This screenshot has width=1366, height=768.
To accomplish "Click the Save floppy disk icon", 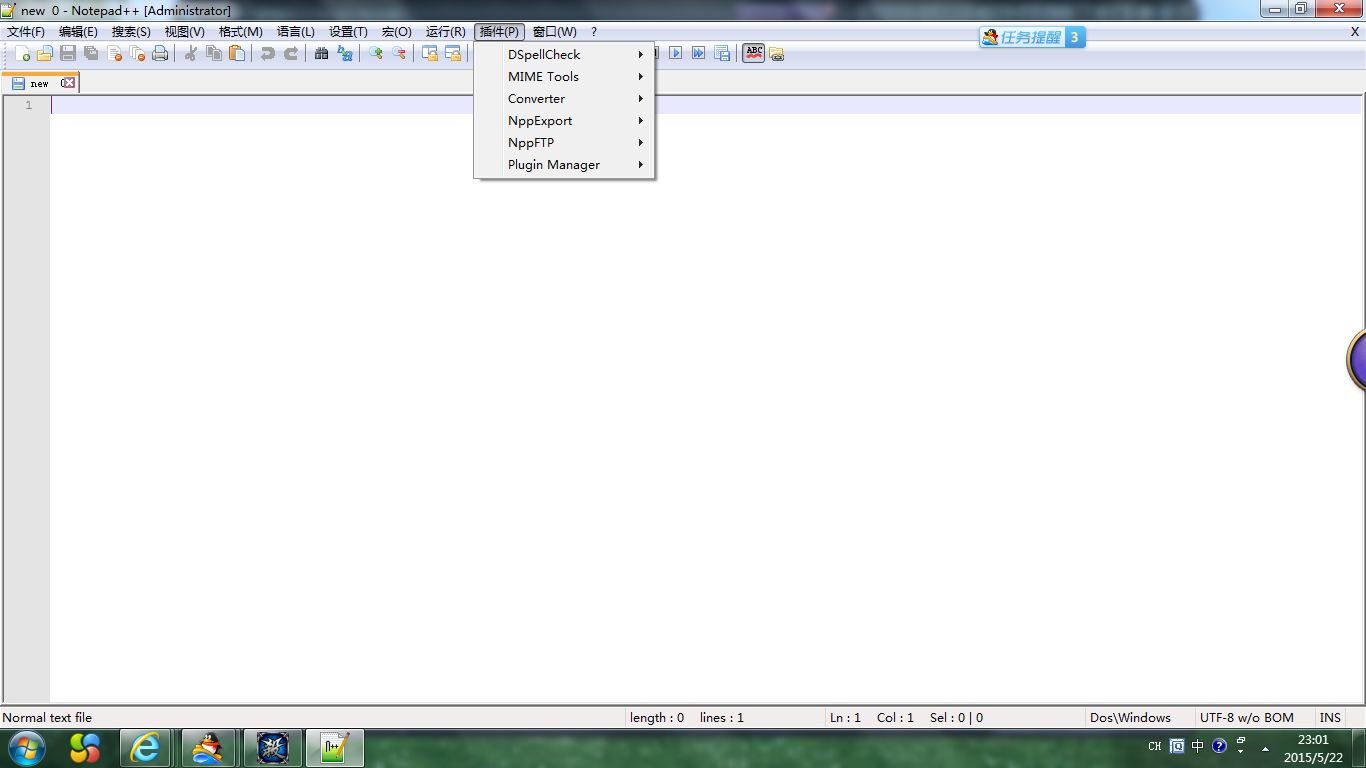I will coord(68,53).
